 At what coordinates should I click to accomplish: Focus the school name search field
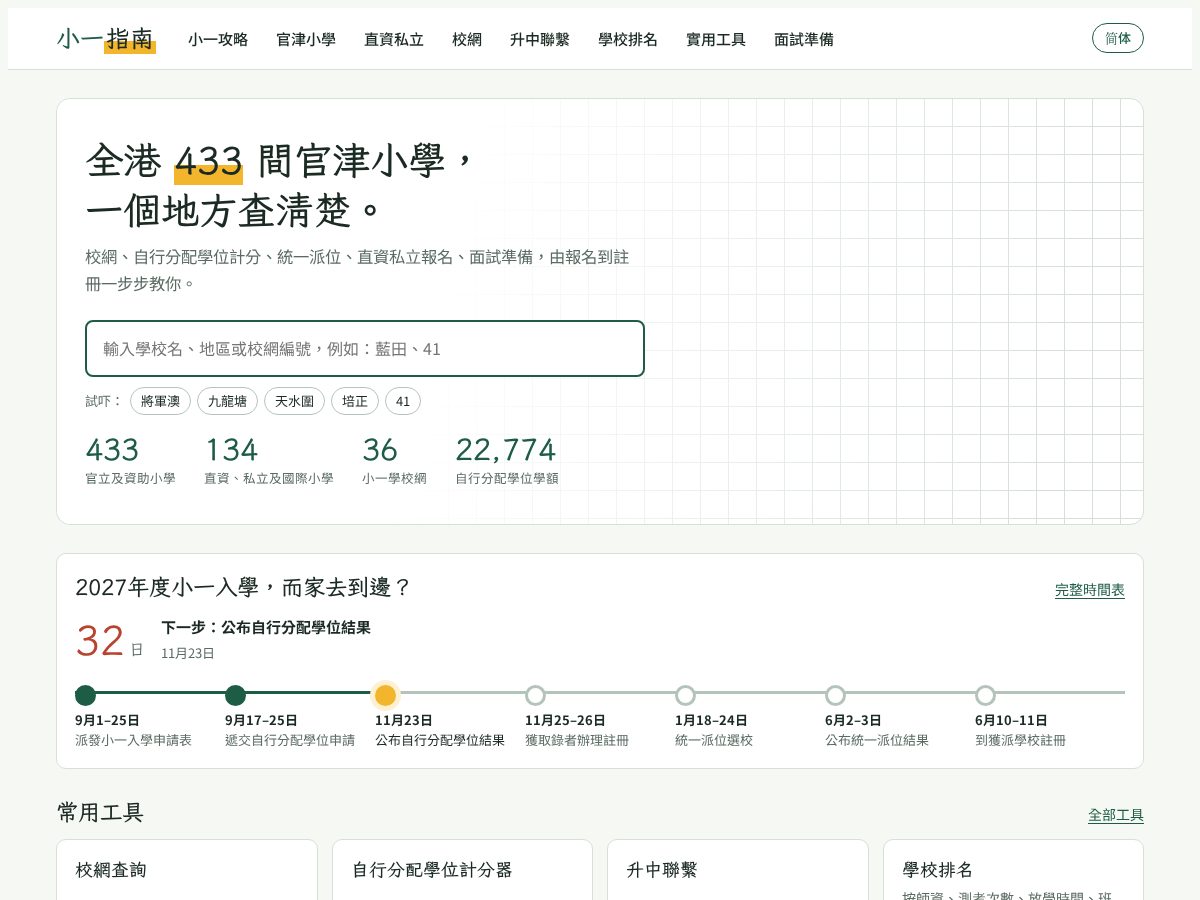pos(365,349)
